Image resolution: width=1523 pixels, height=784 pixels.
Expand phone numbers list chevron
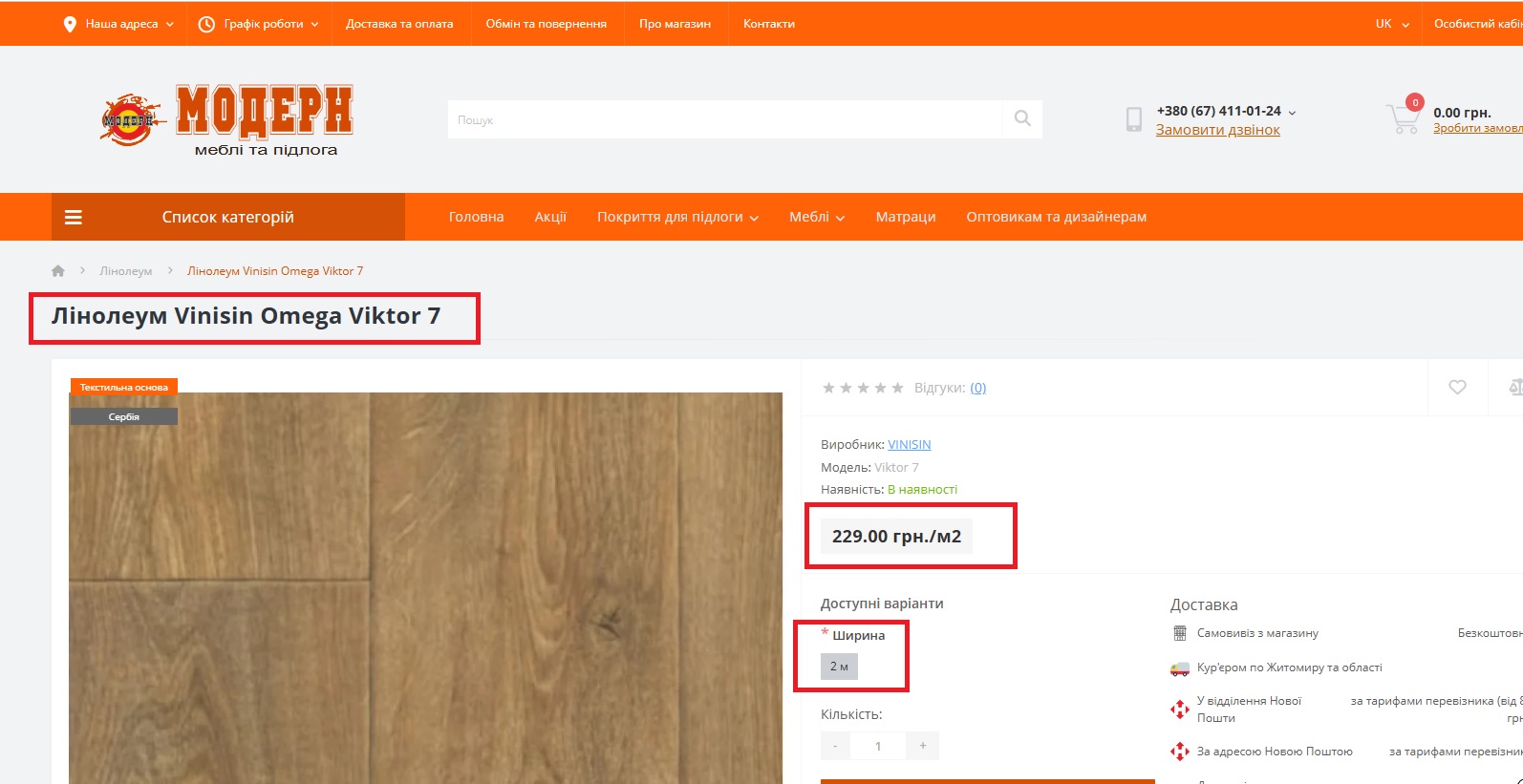tap(1293, 113)
